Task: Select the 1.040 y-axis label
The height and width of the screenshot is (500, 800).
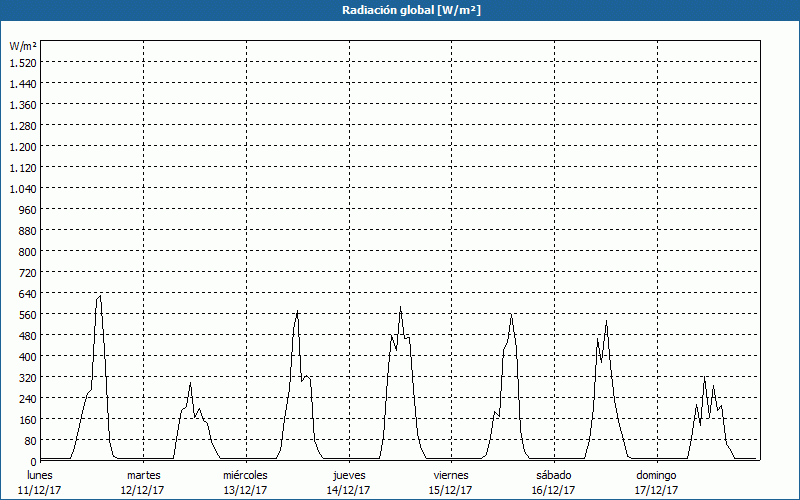Action: (23, 188)
